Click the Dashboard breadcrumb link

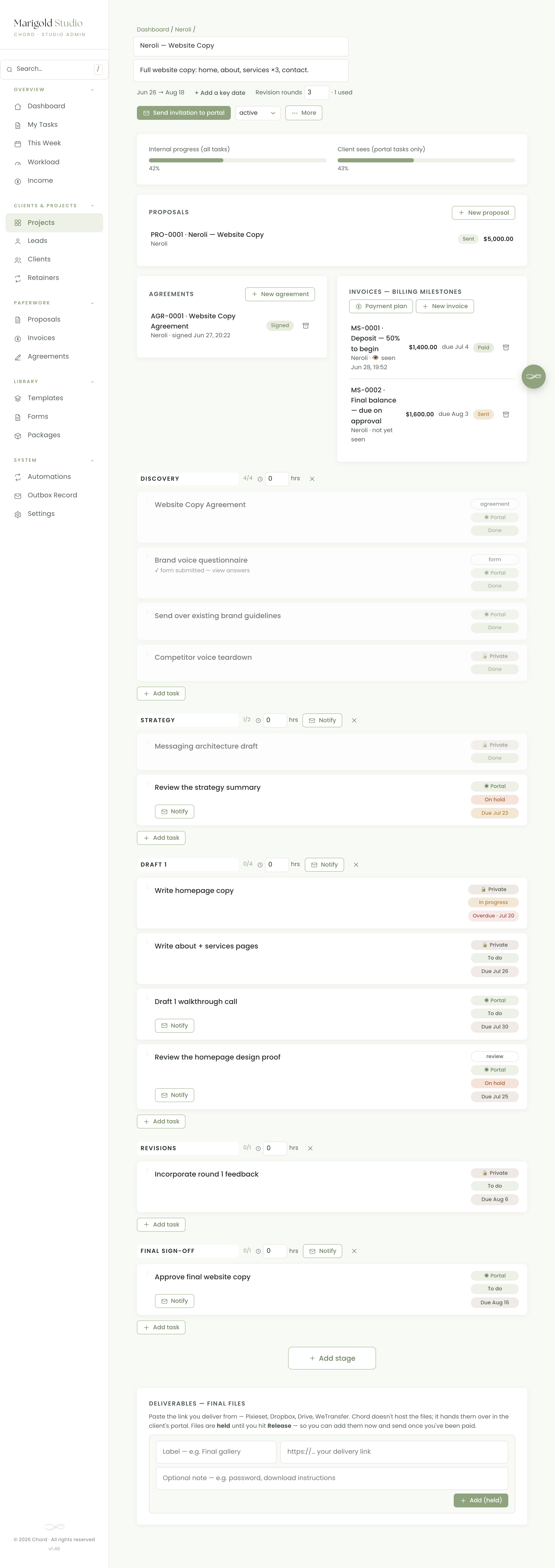pyautogui.click(x=153, y=29)
